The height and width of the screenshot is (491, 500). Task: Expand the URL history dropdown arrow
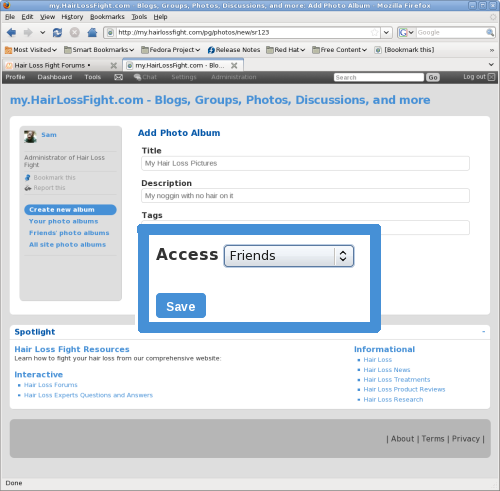click(x=386, y=32)
